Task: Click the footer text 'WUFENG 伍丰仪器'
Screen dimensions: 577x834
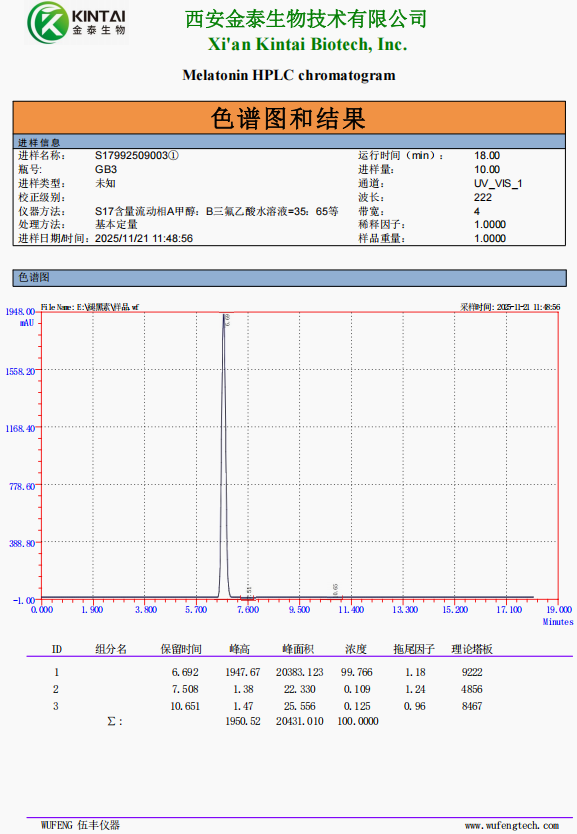Action: 80,825
